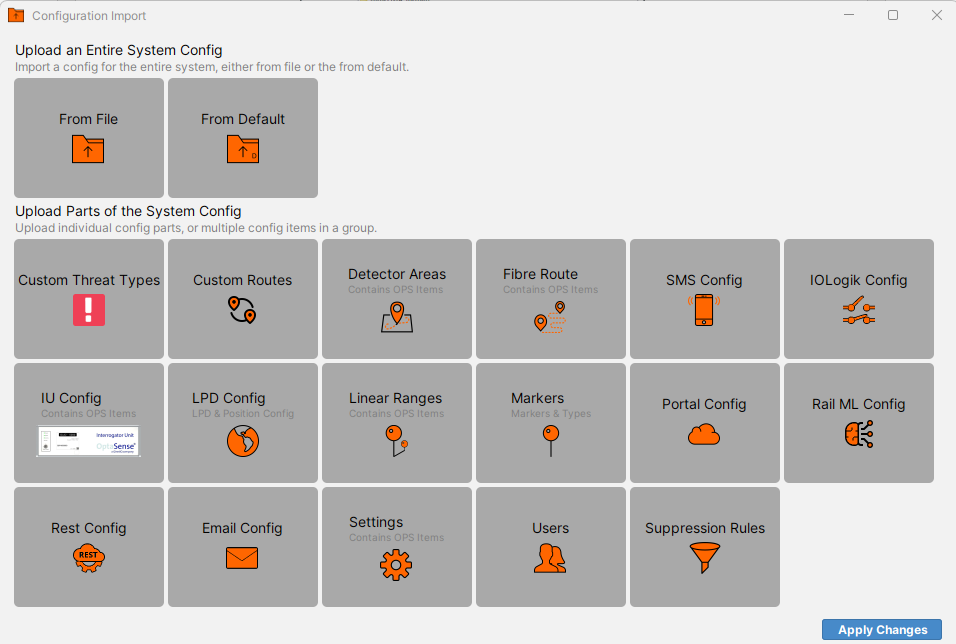The image size is (956, 644).
Task: Click the LPD Config globe icon
Action: click(242, 440)
